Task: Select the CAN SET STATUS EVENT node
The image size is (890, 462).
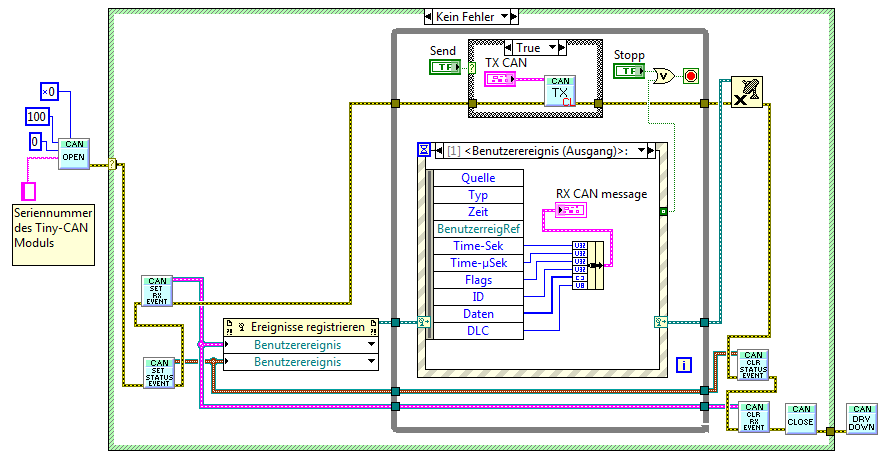Action: (x=159, y=373)
